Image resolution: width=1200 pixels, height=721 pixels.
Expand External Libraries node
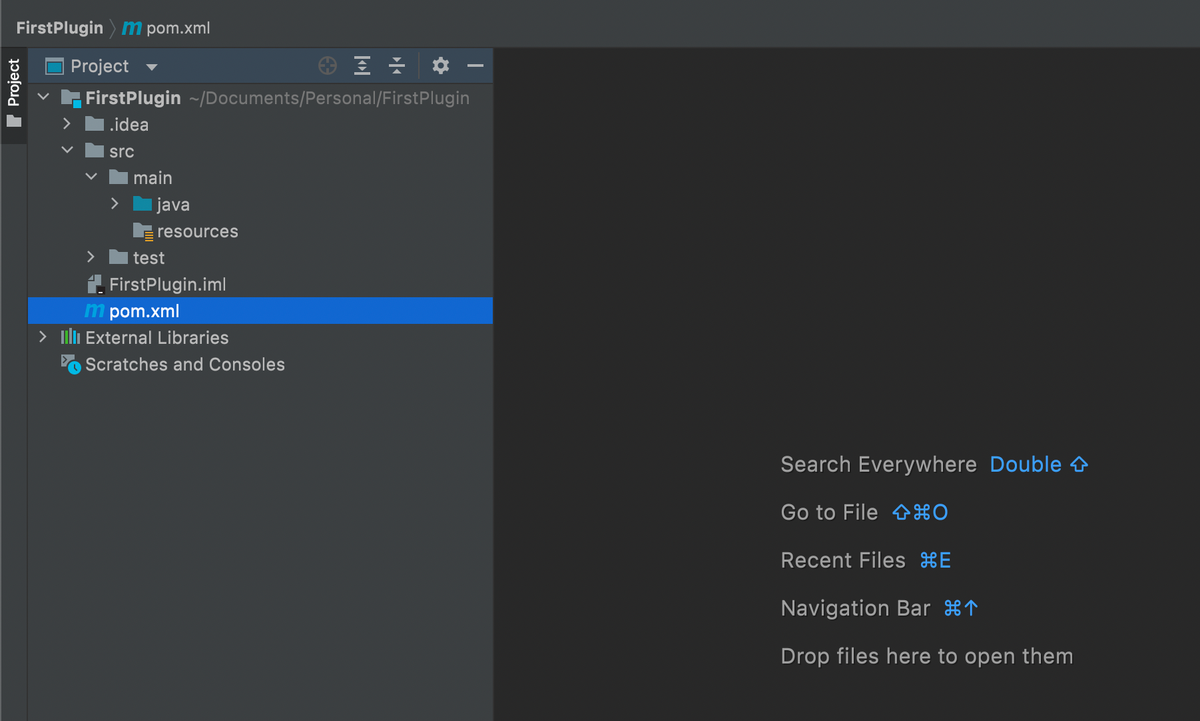[x=42, y=337]
